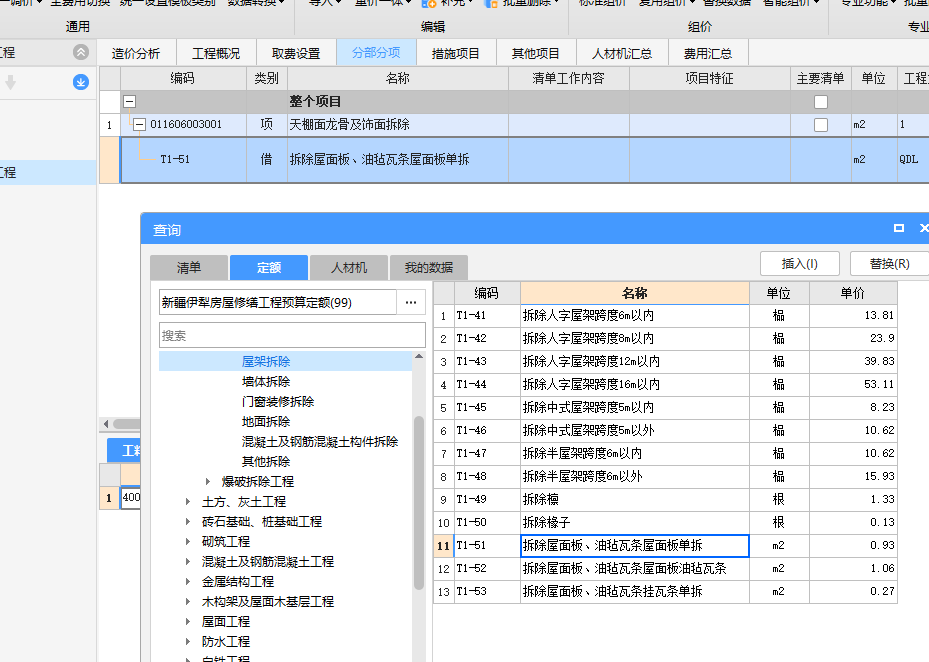929x662 pixels.
Task: Click the 单价 column header in query results
Action: point(853,293)
